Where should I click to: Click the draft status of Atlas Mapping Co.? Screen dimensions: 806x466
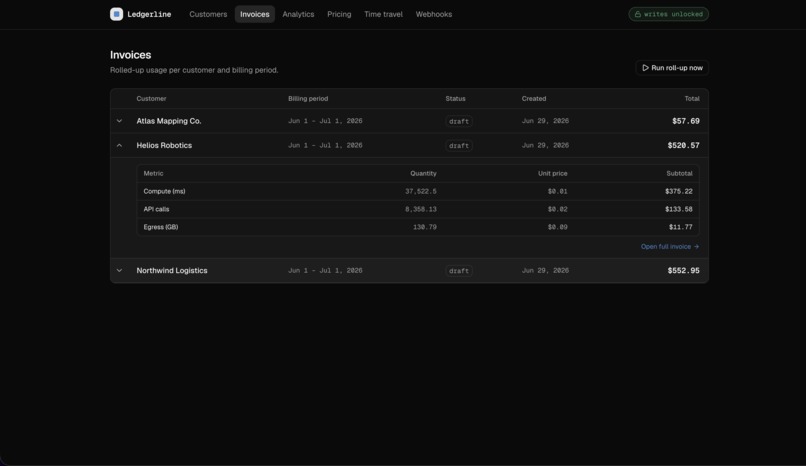point(459,121)
